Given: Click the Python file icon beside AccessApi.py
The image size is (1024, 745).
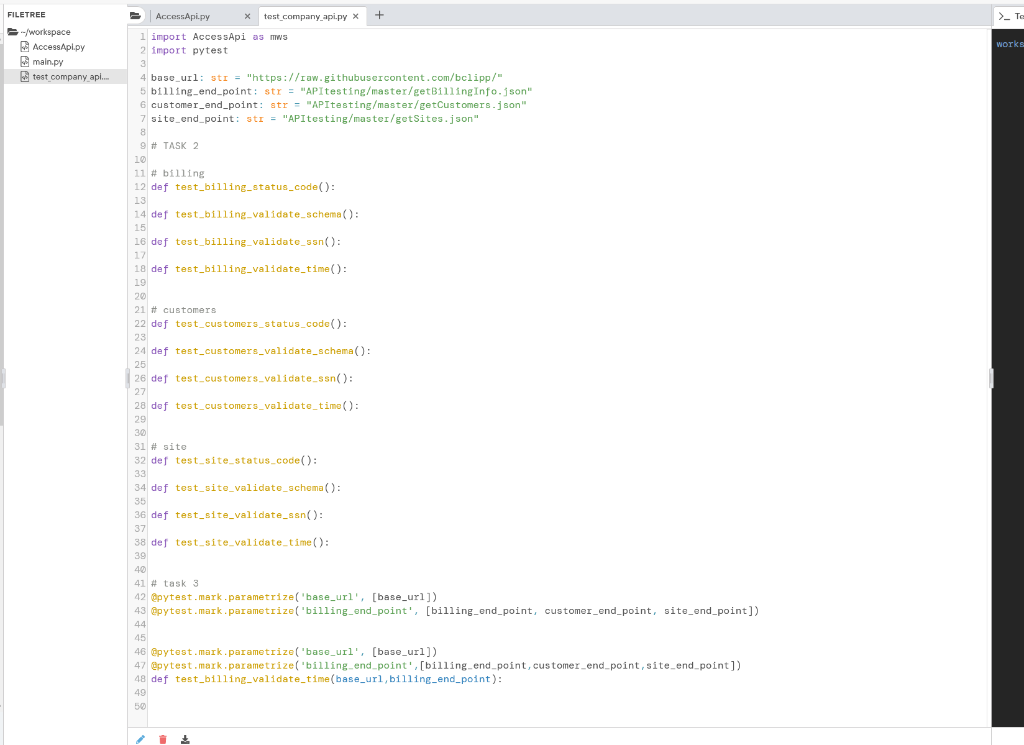Looking at the screenshot, I should click(24, 46).
